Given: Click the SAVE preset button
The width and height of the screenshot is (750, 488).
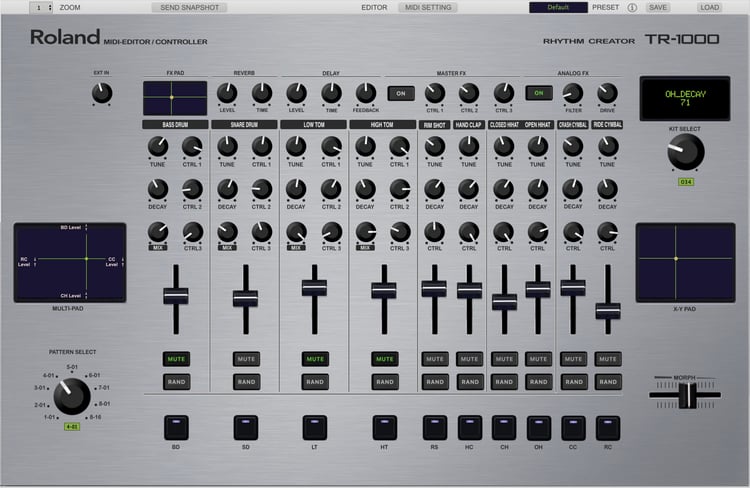Looking at the screenshot, I should pos(658,7).
